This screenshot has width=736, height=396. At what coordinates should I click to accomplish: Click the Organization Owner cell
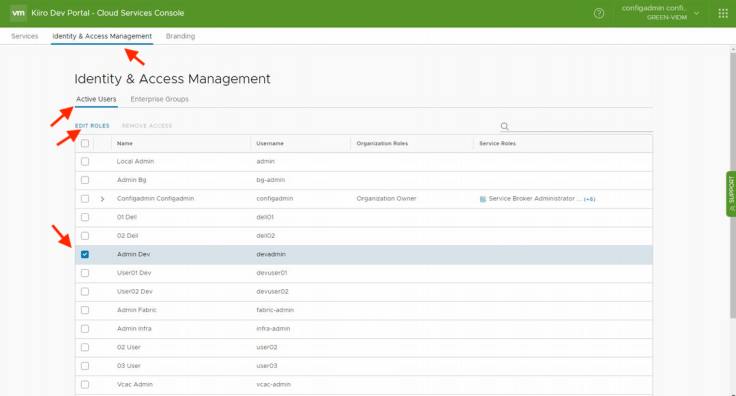386,198
